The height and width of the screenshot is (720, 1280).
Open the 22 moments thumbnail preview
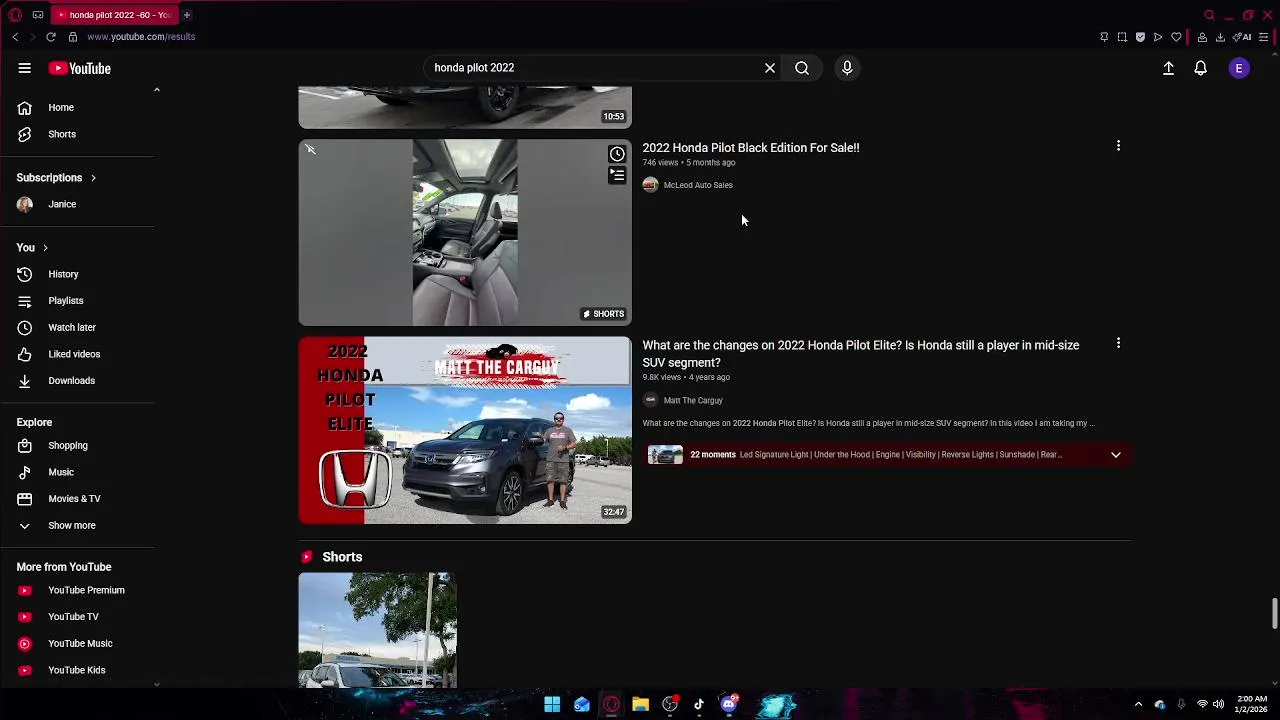click(x=665, y=455)
